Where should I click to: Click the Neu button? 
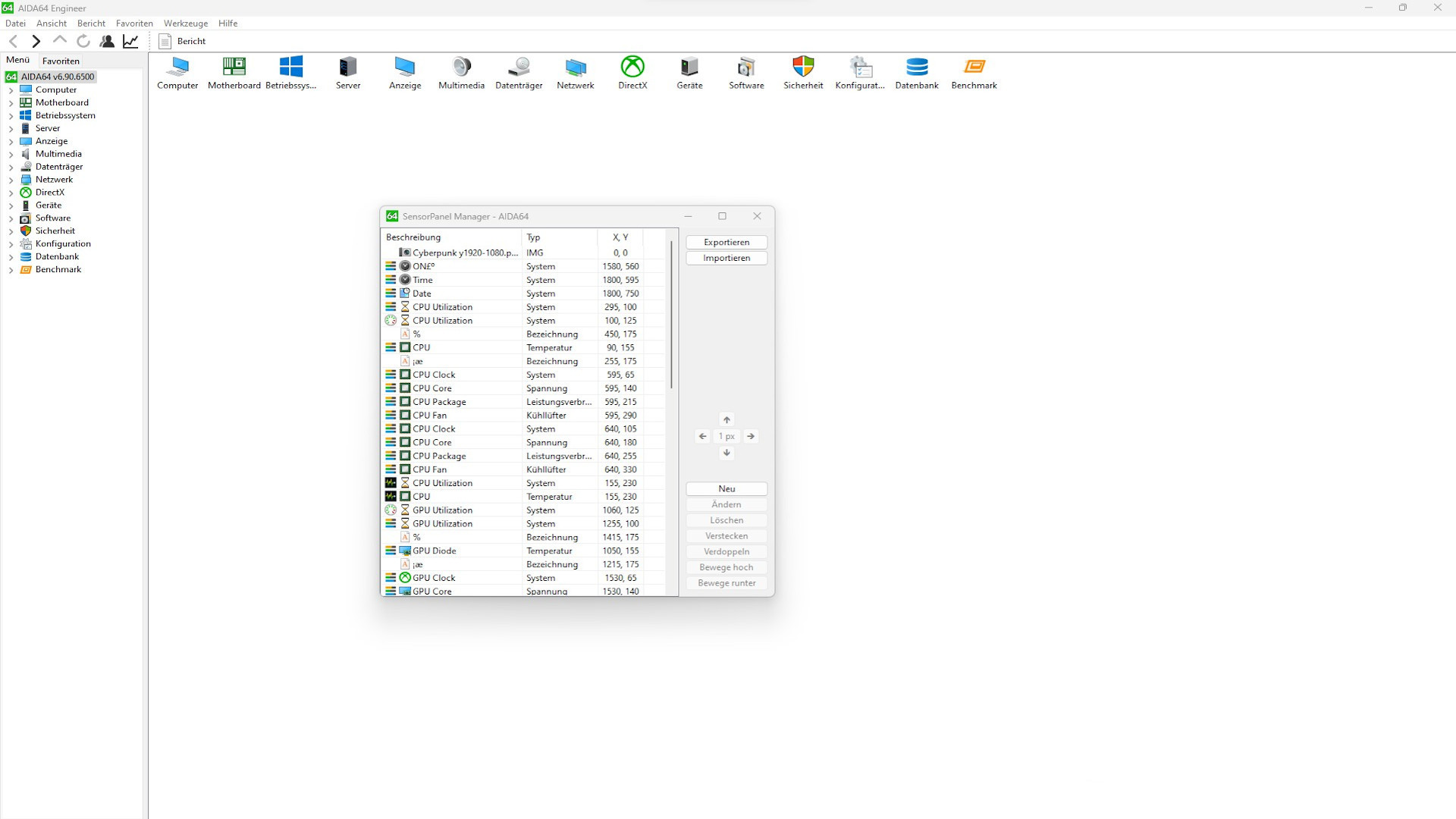click(726, 488)
